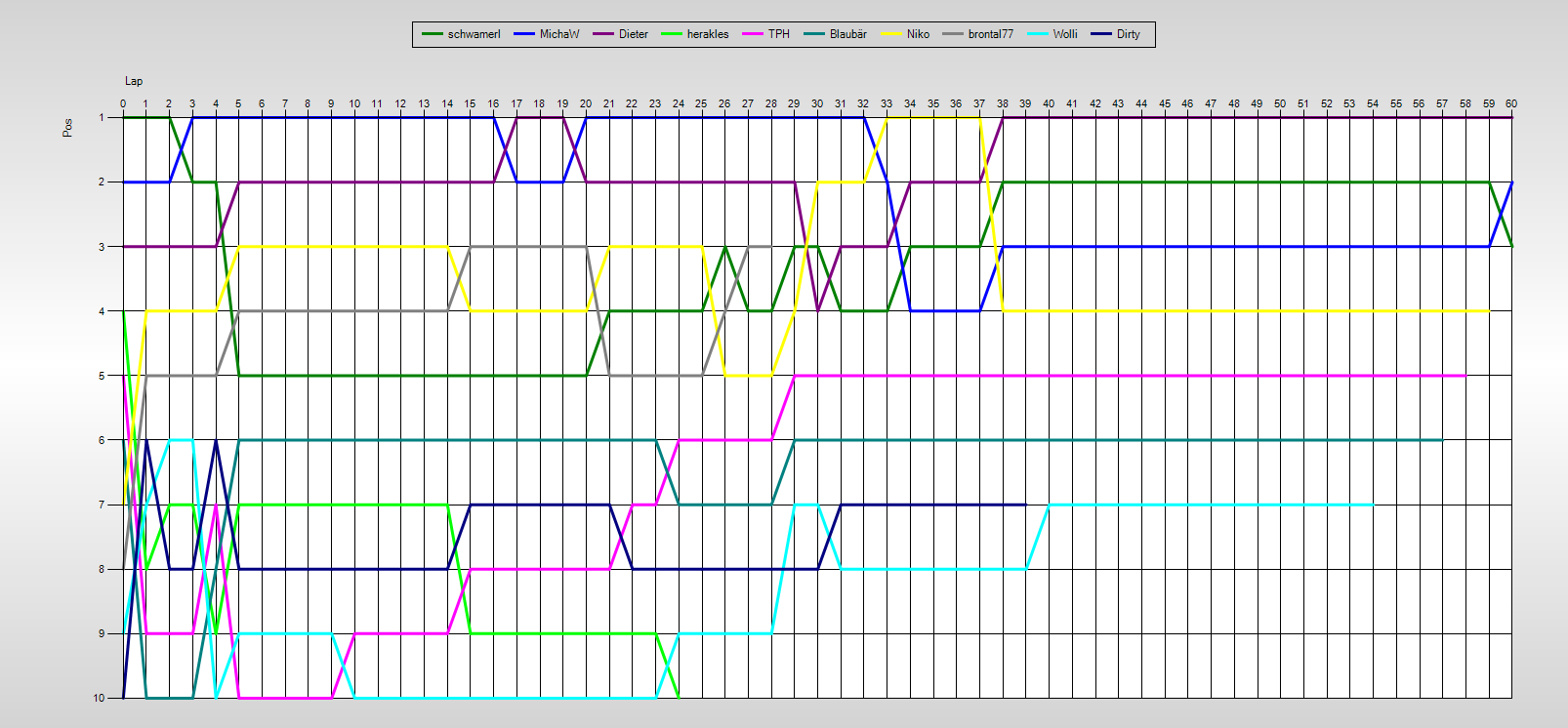
Task: Select the Dieter name in the legend
Action: click(634, 34)
